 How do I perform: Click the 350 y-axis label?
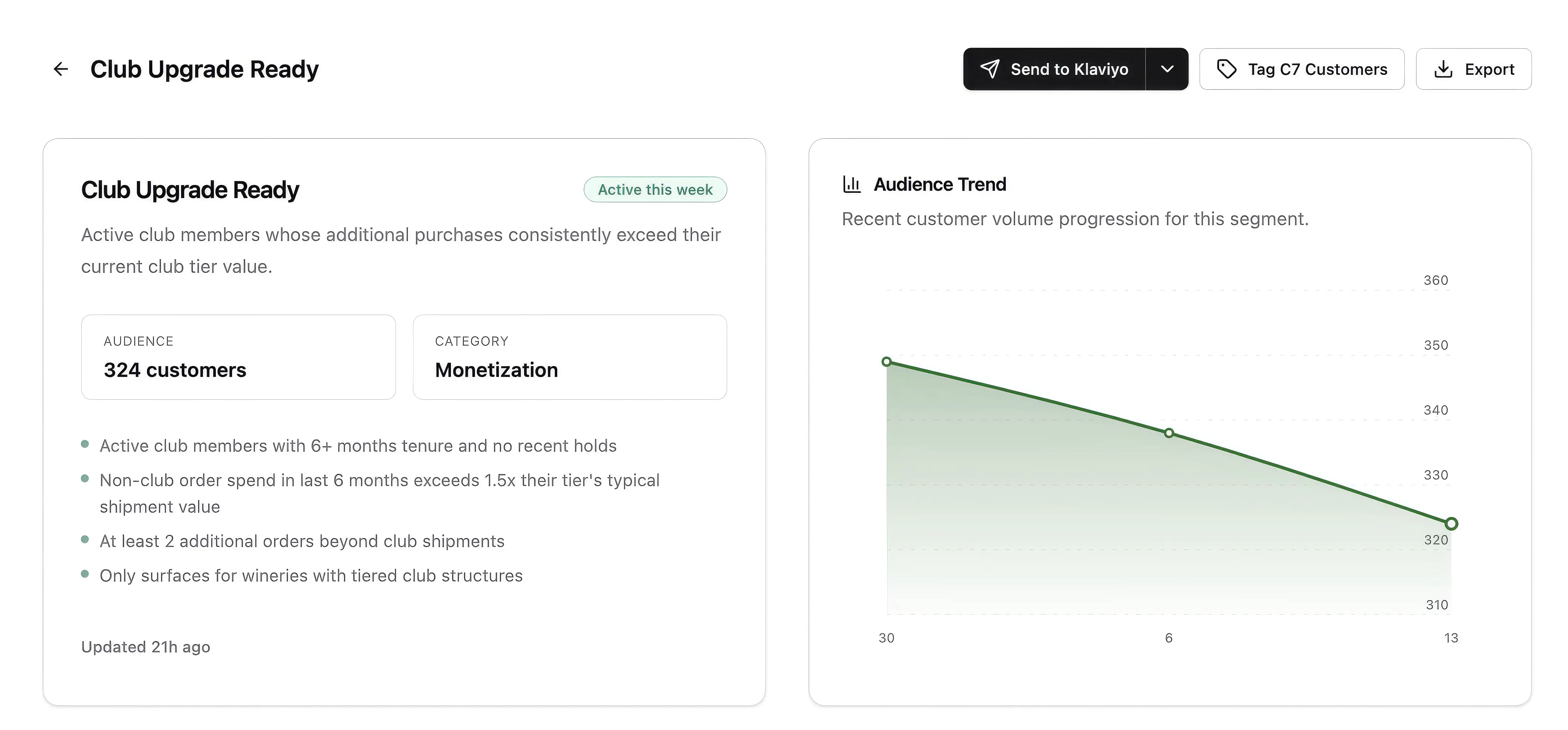(1435, 345)
